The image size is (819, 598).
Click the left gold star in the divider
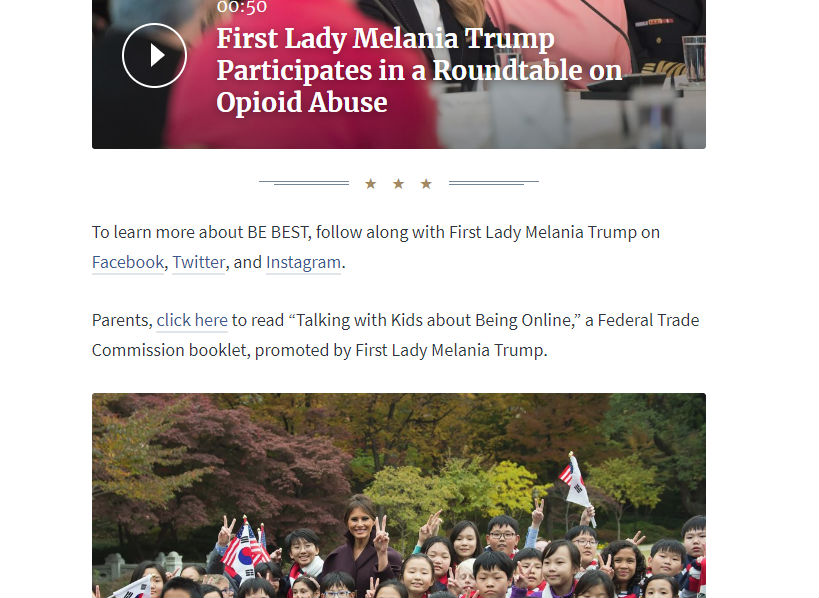click(370, 184)
